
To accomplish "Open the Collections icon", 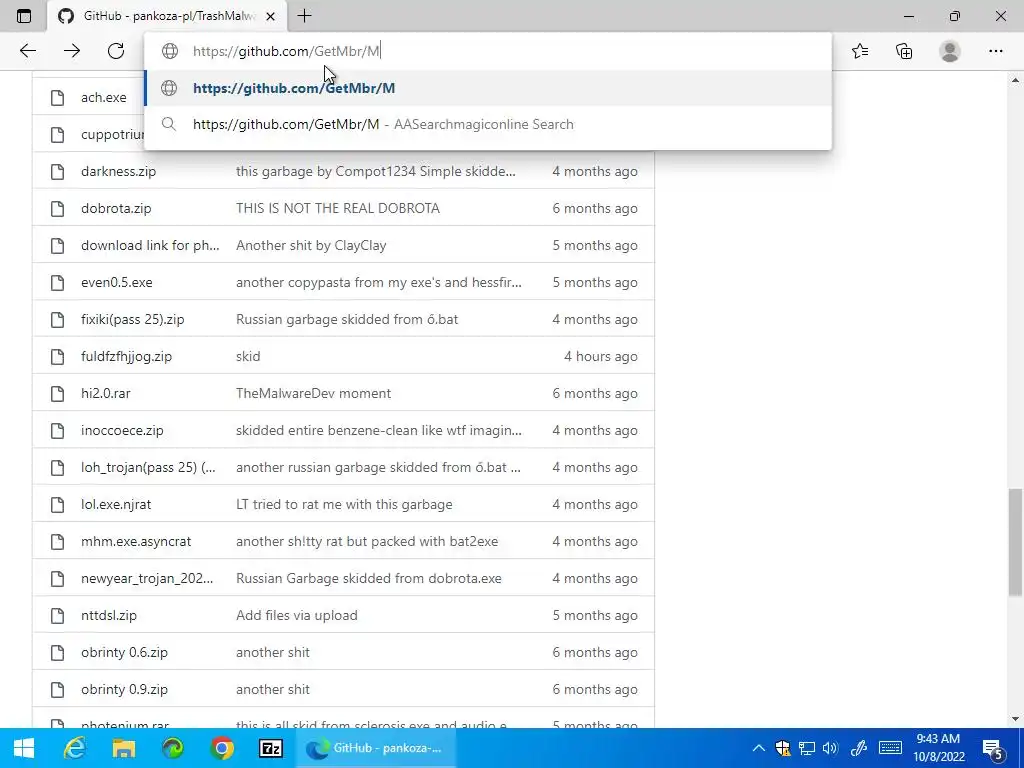I will point(904,51).
